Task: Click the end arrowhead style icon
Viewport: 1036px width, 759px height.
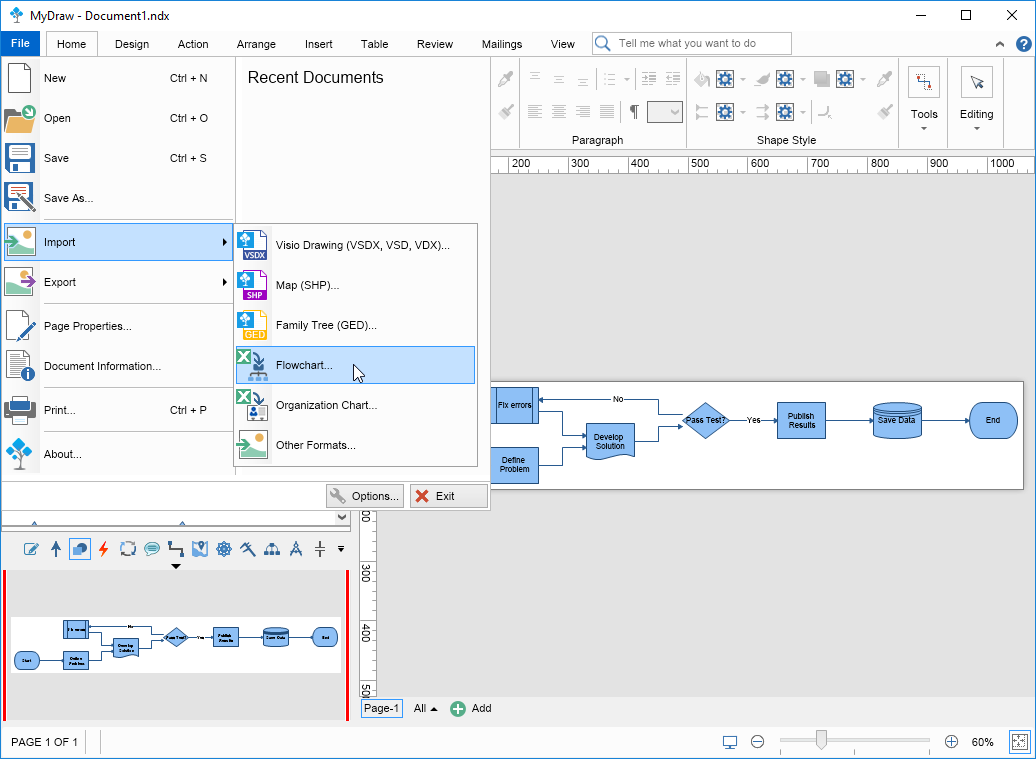Action: pos(762,112)
